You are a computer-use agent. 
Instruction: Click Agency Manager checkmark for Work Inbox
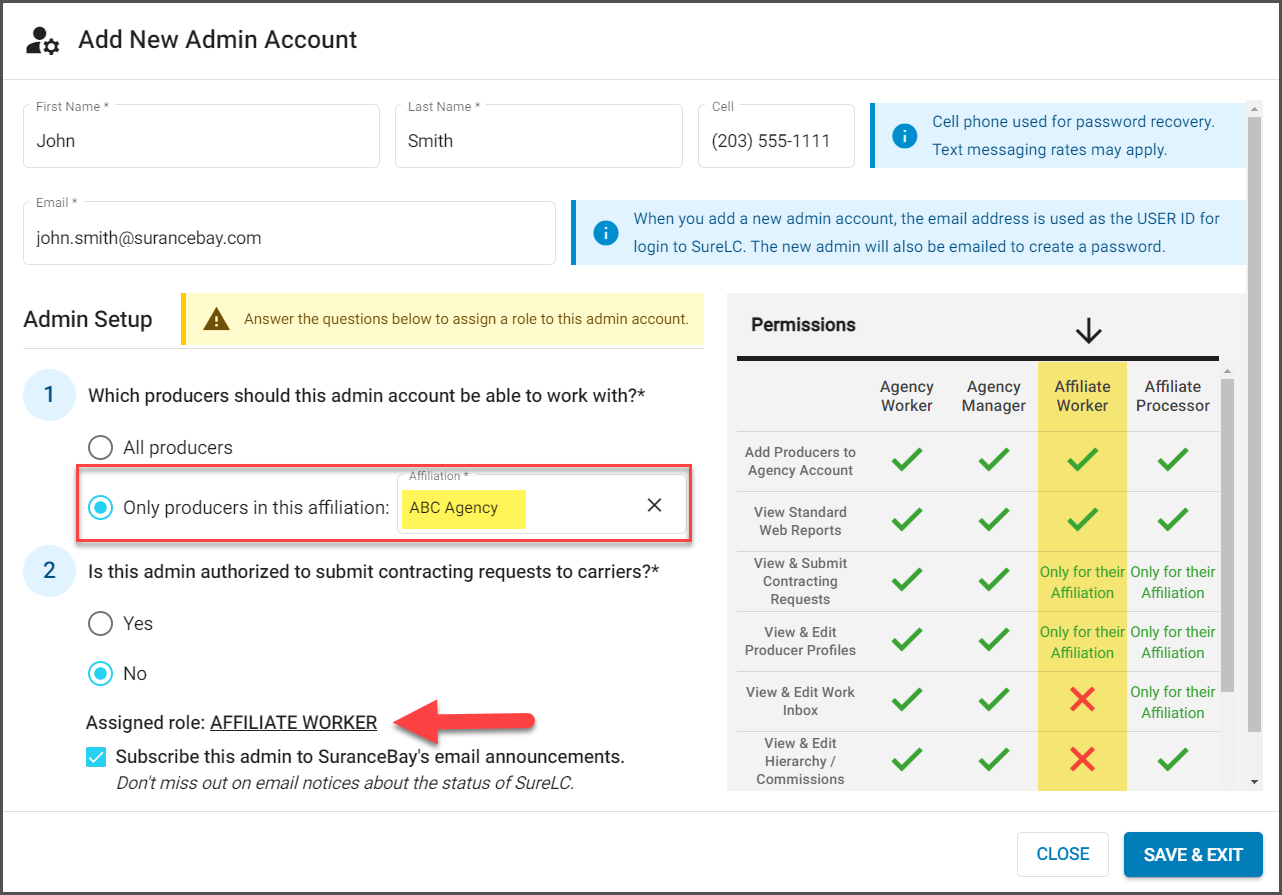993,701
